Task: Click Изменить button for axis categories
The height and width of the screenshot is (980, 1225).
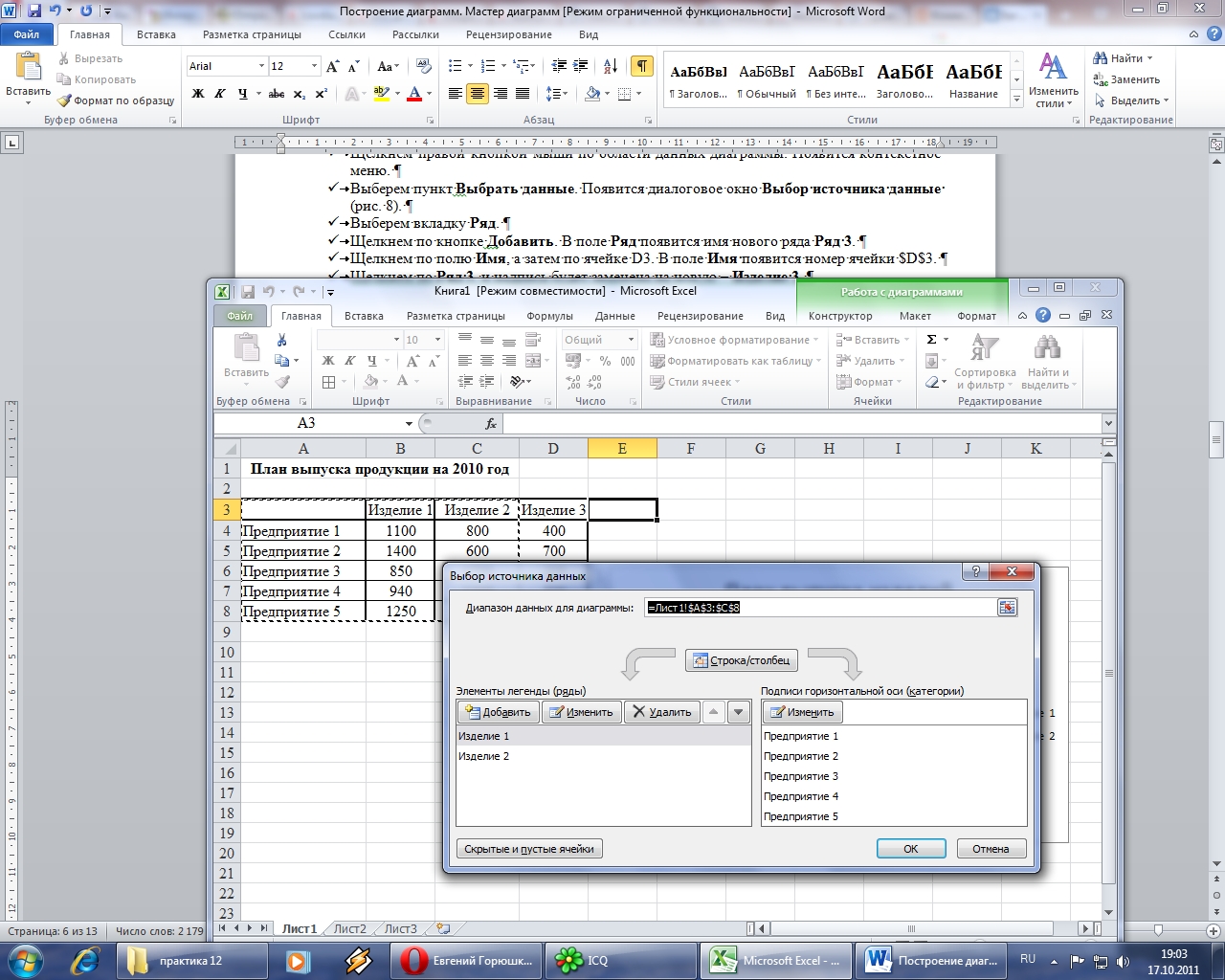Action: coord(803,712)
